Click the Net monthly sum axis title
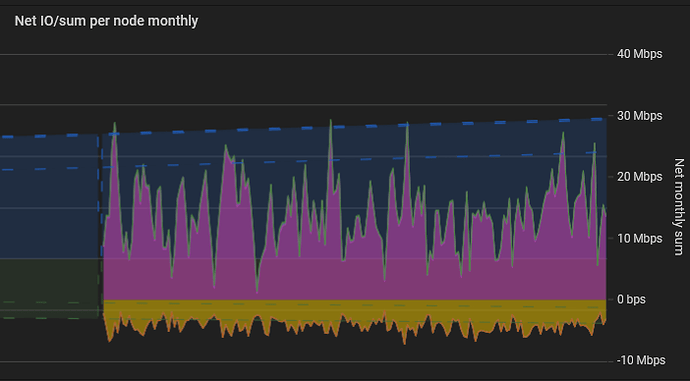 pyautogui.click(x=679, y=207)
